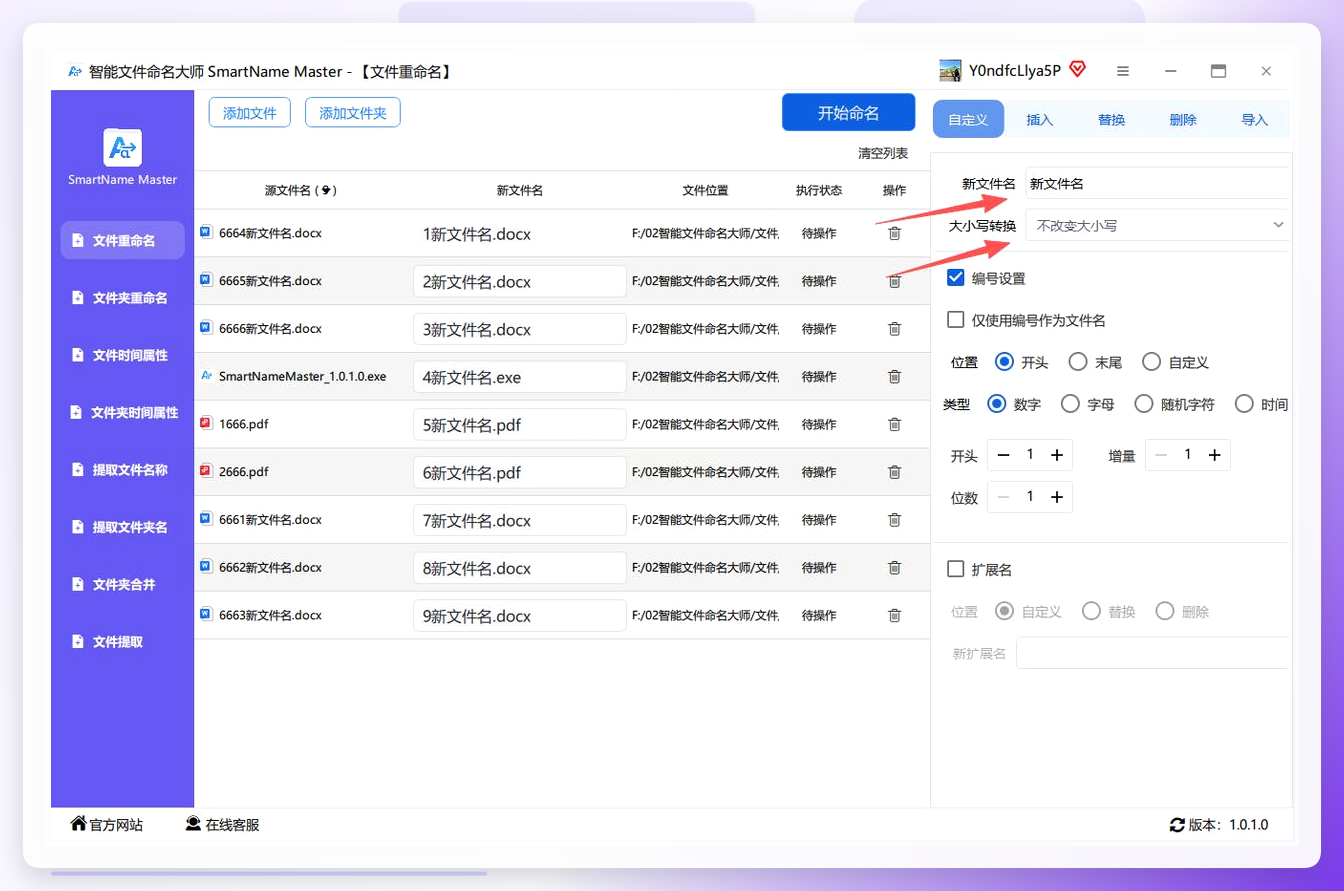Image resolution: width=1344 pixels, height=891 pixels.
Task: Edit the new name field 4新文件名.exe
Action: pyautogui.click(x=520, y=377)
